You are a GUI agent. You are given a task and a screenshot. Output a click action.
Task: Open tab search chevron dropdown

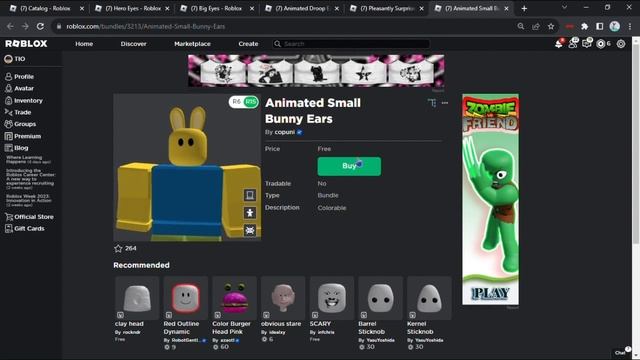tap(564, 7)
